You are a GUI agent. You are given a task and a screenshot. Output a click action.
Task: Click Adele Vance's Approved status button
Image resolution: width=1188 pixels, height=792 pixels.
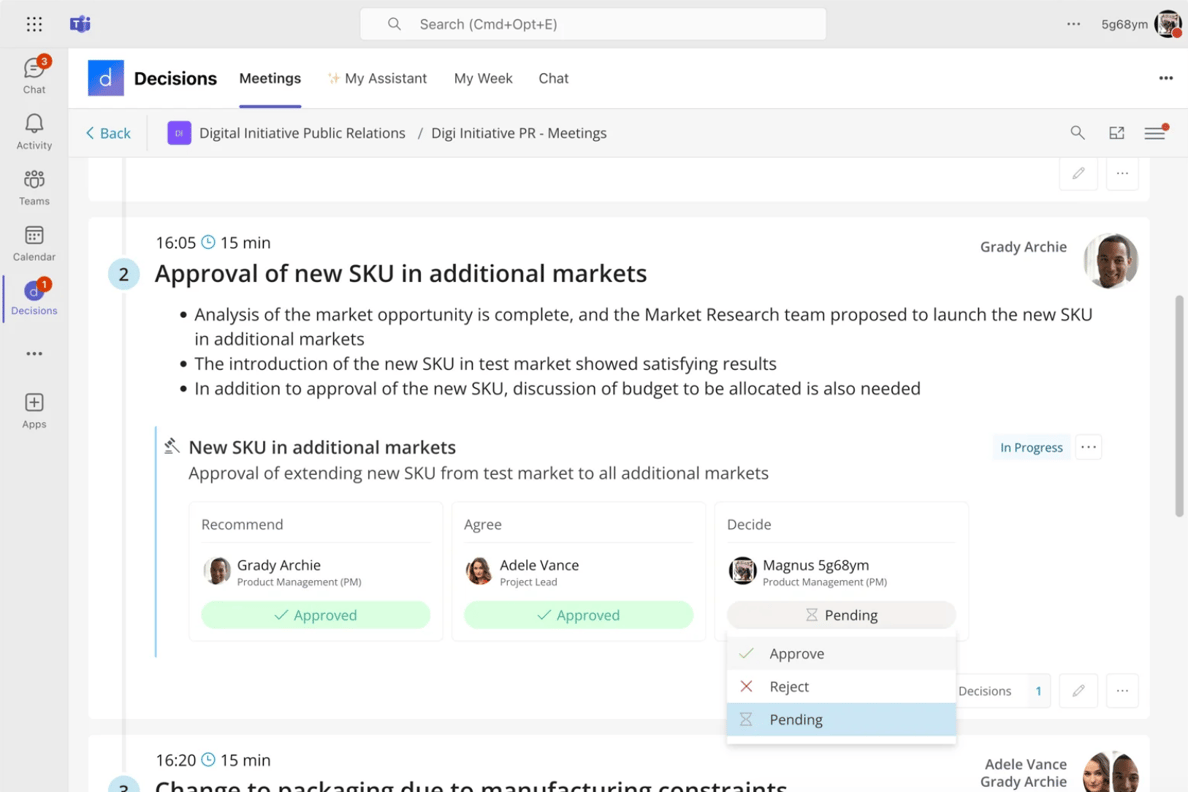pos(578,615)
